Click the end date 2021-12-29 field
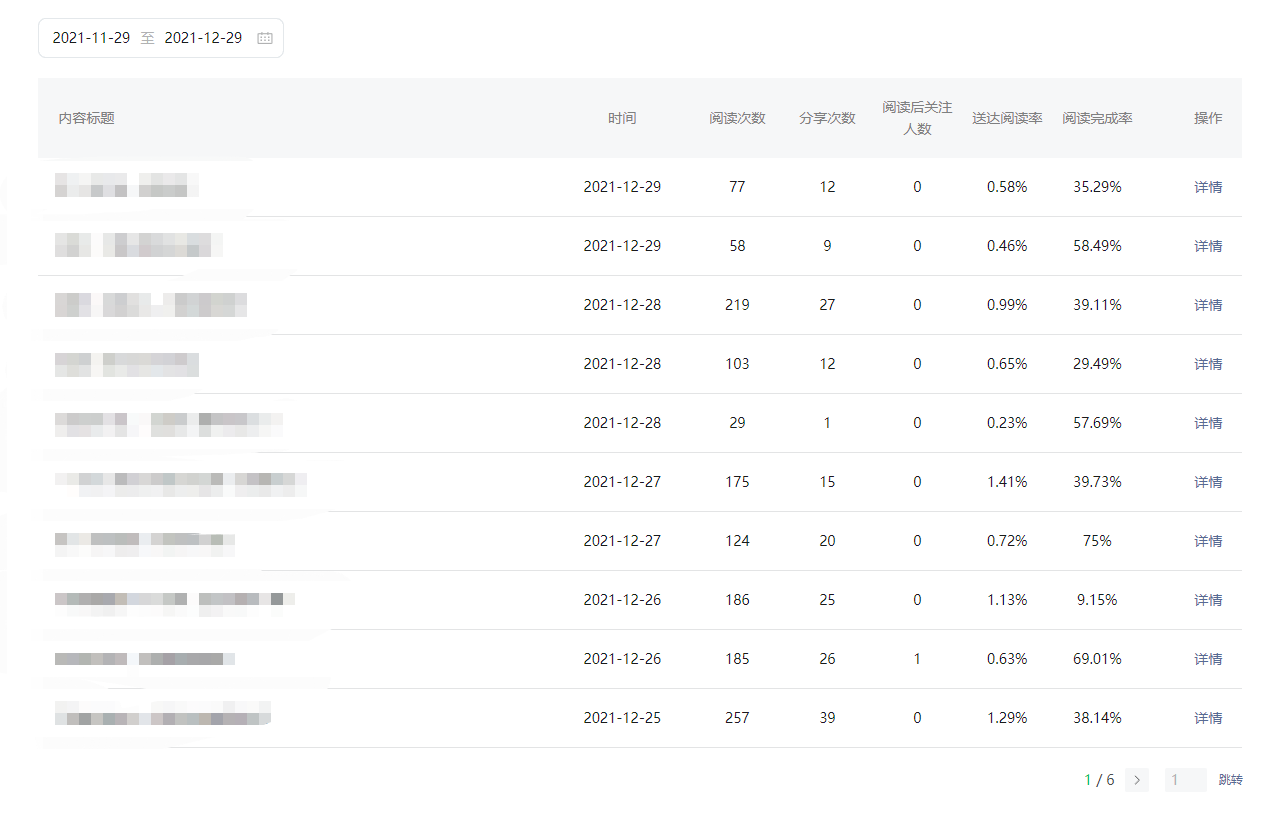This screenshot has height=818, width=1281. tap(203, 38)
